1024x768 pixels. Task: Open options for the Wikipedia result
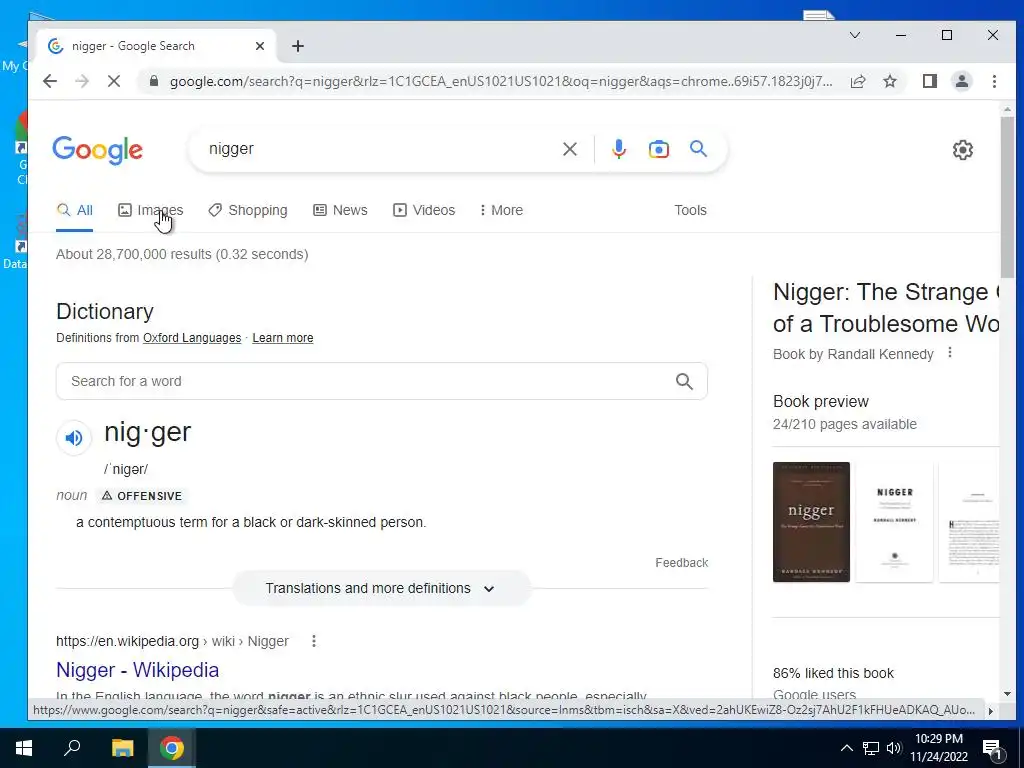coord(313,641)
